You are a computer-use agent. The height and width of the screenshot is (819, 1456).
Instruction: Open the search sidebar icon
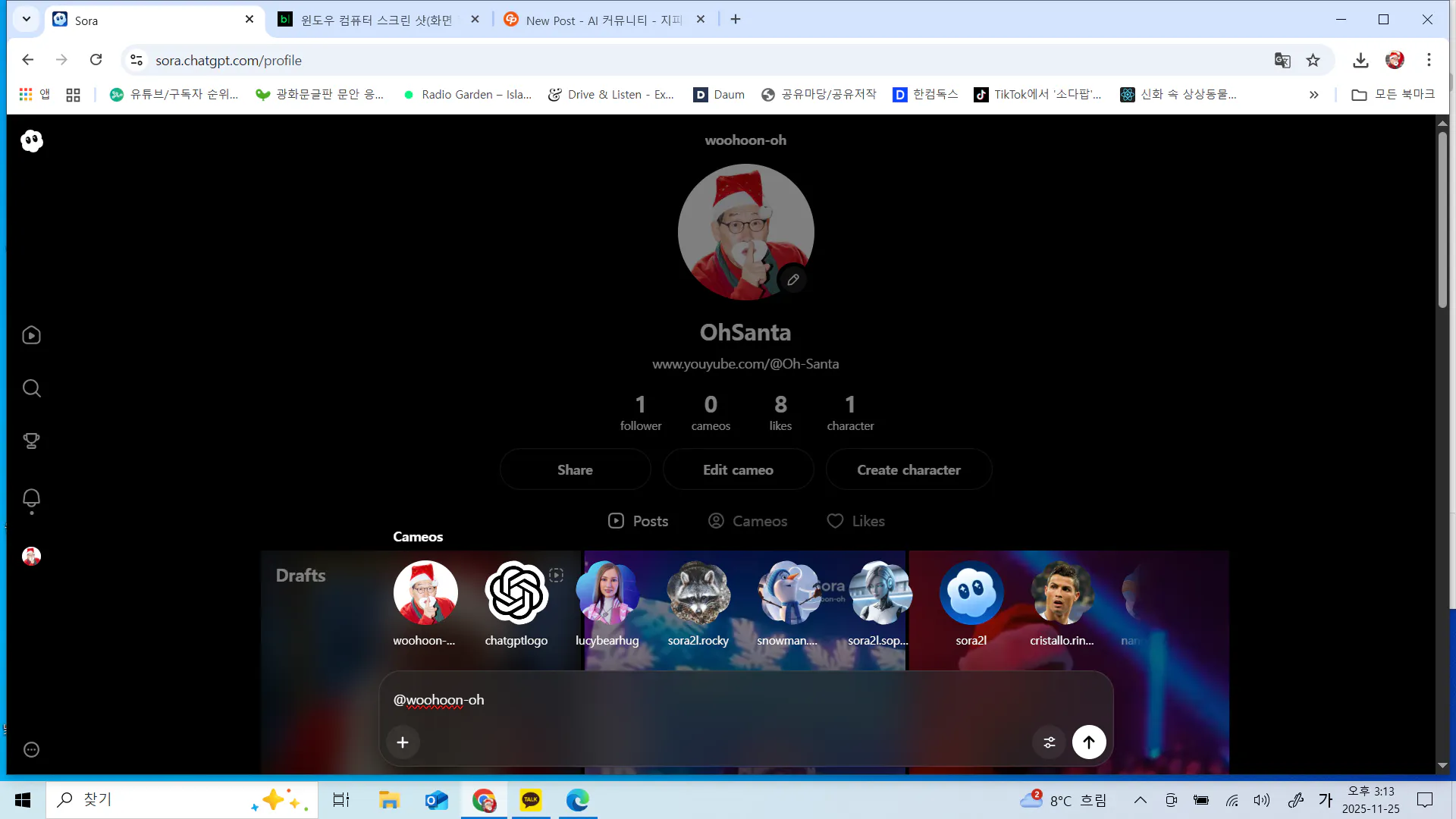pyautogui.click(x=31, y=388)
